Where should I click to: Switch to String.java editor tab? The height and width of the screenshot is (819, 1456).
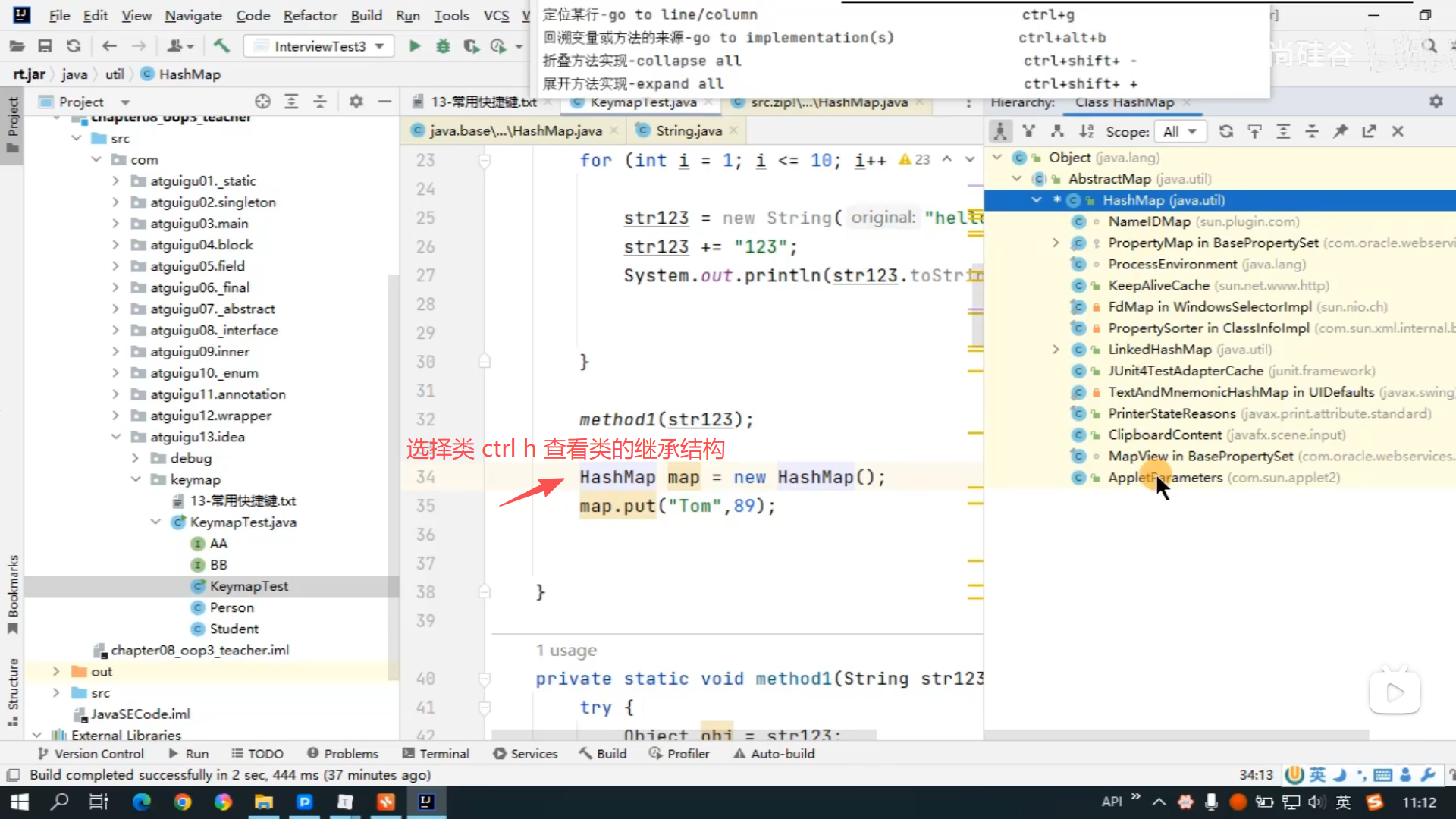click(x=688, y=130)
